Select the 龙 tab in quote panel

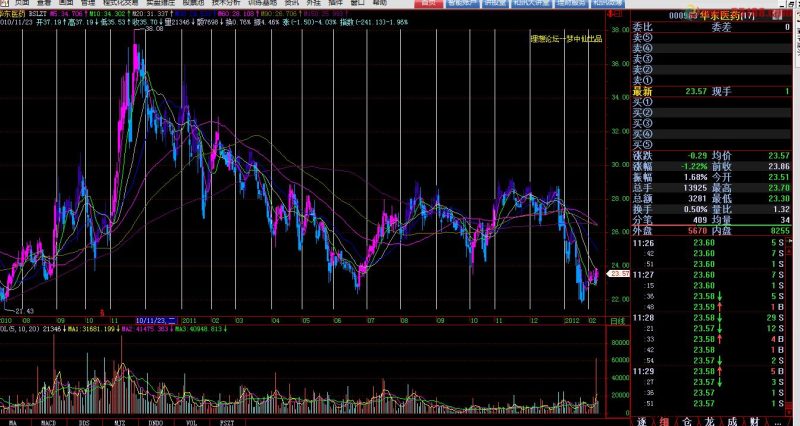point(710,421)
